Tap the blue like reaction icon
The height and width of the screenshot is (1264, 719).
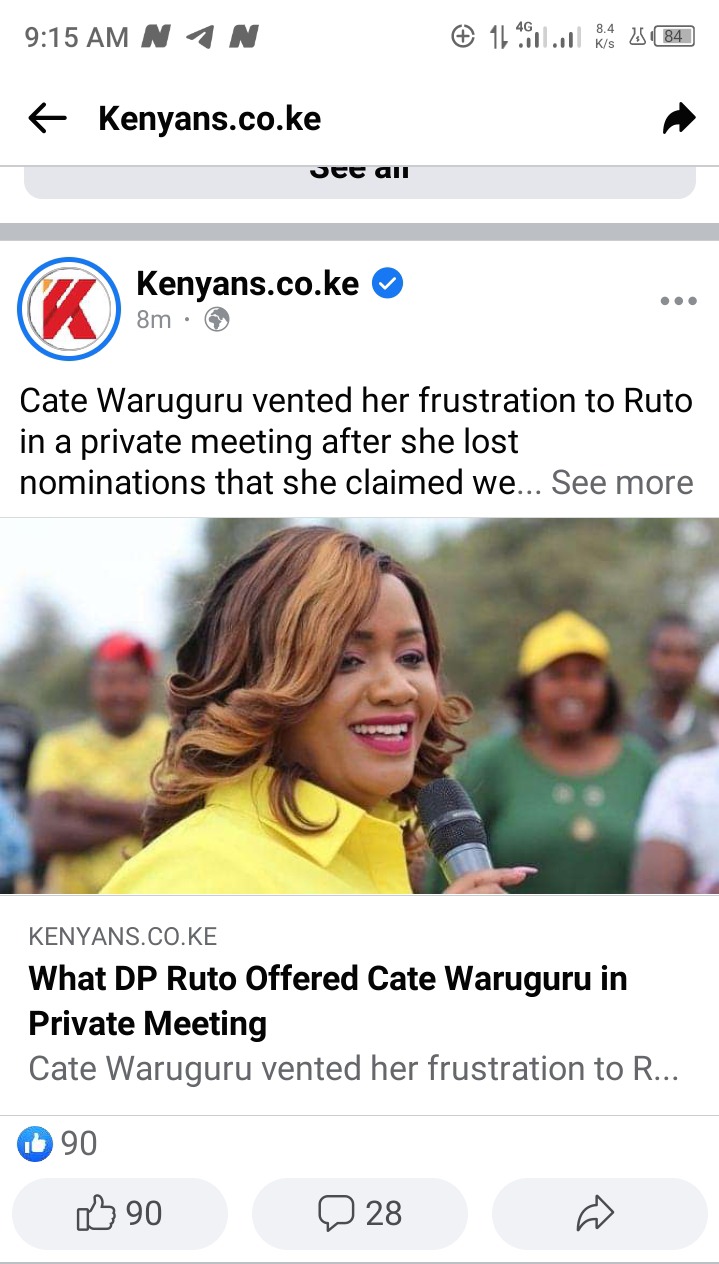click(35, 1144)
